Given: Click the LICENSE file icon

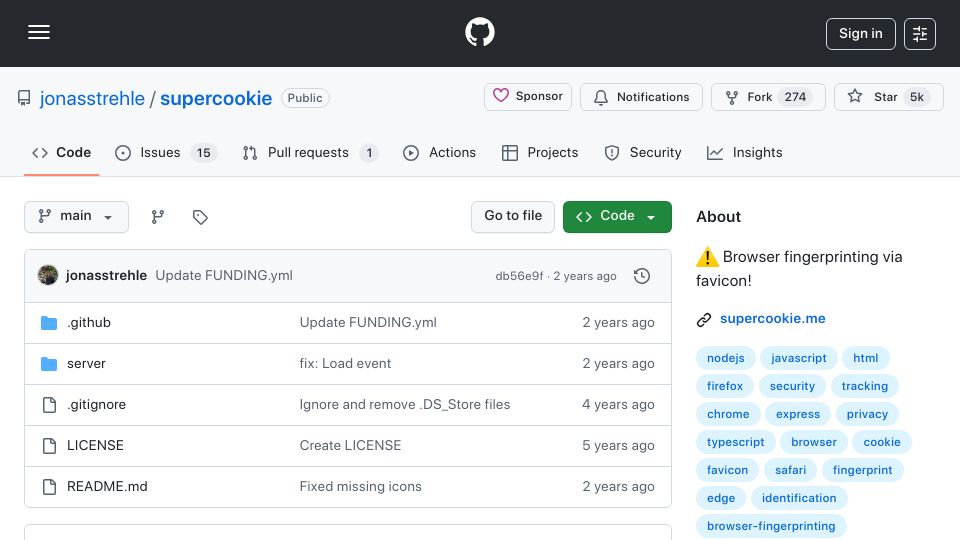Looking at the screenshot, I should pos(49,446).
